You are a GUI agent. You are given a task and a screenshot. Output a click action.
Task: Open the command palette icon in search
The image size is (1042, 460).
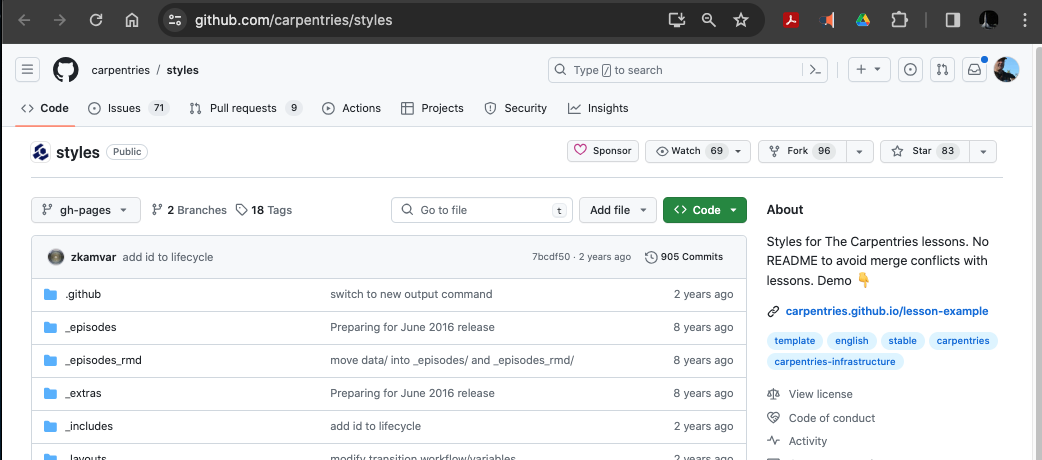816,70
